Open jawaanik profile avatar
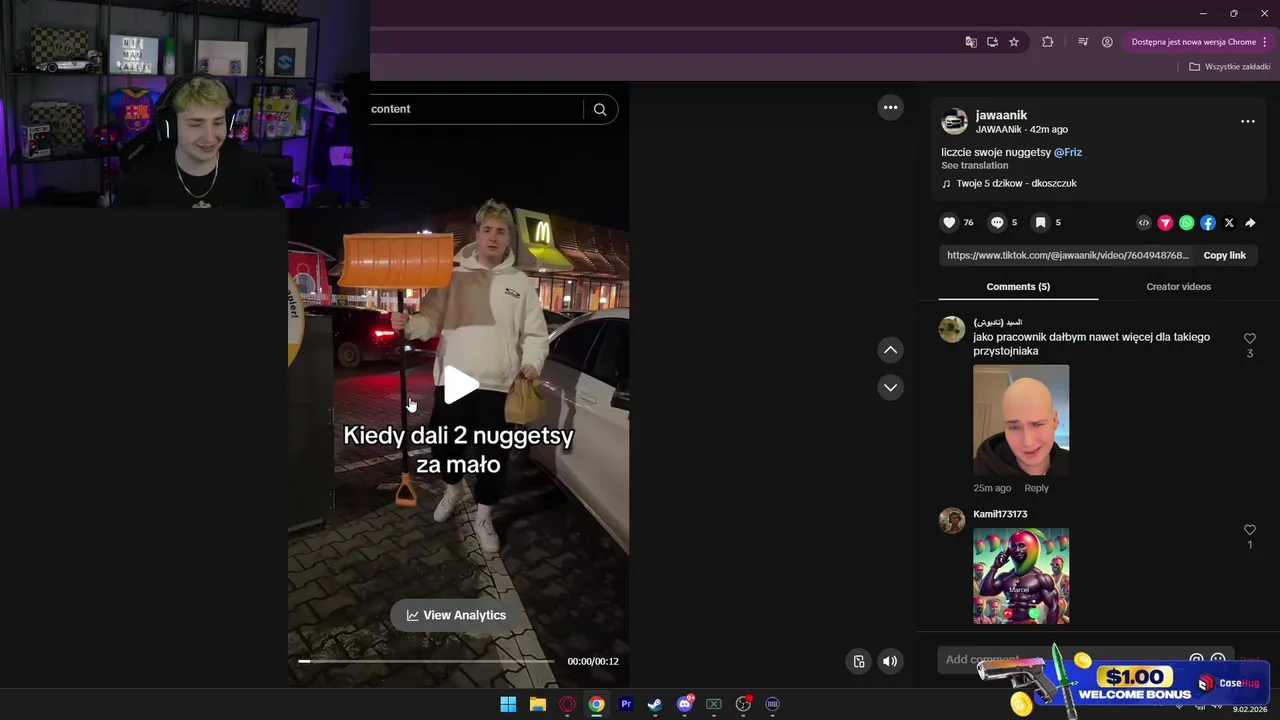Screen dimensions: 1280x720 [x=955, y=122]
